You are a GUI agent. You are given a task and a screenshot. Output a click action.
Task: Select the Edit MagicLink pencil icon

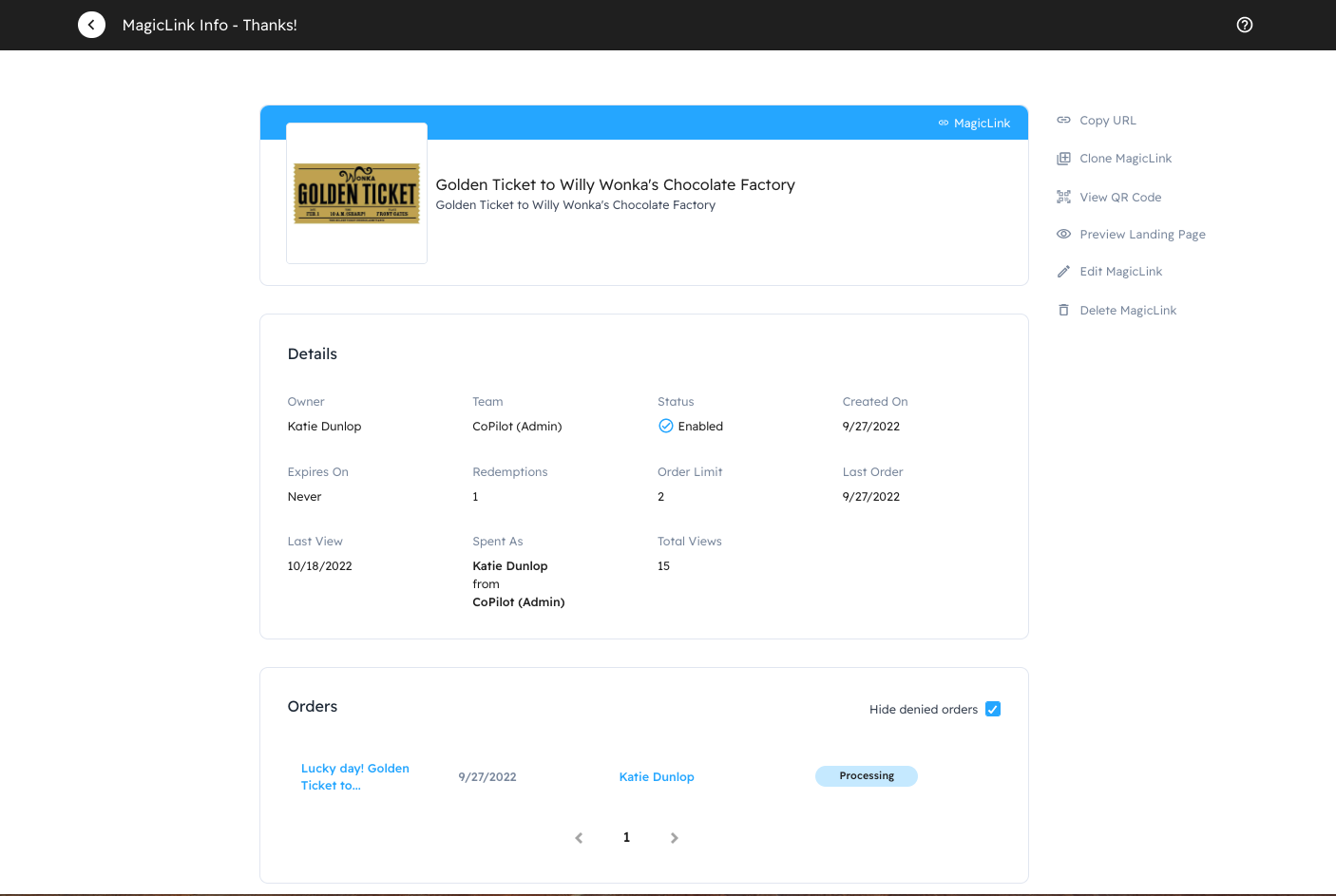pos(1063,271)
